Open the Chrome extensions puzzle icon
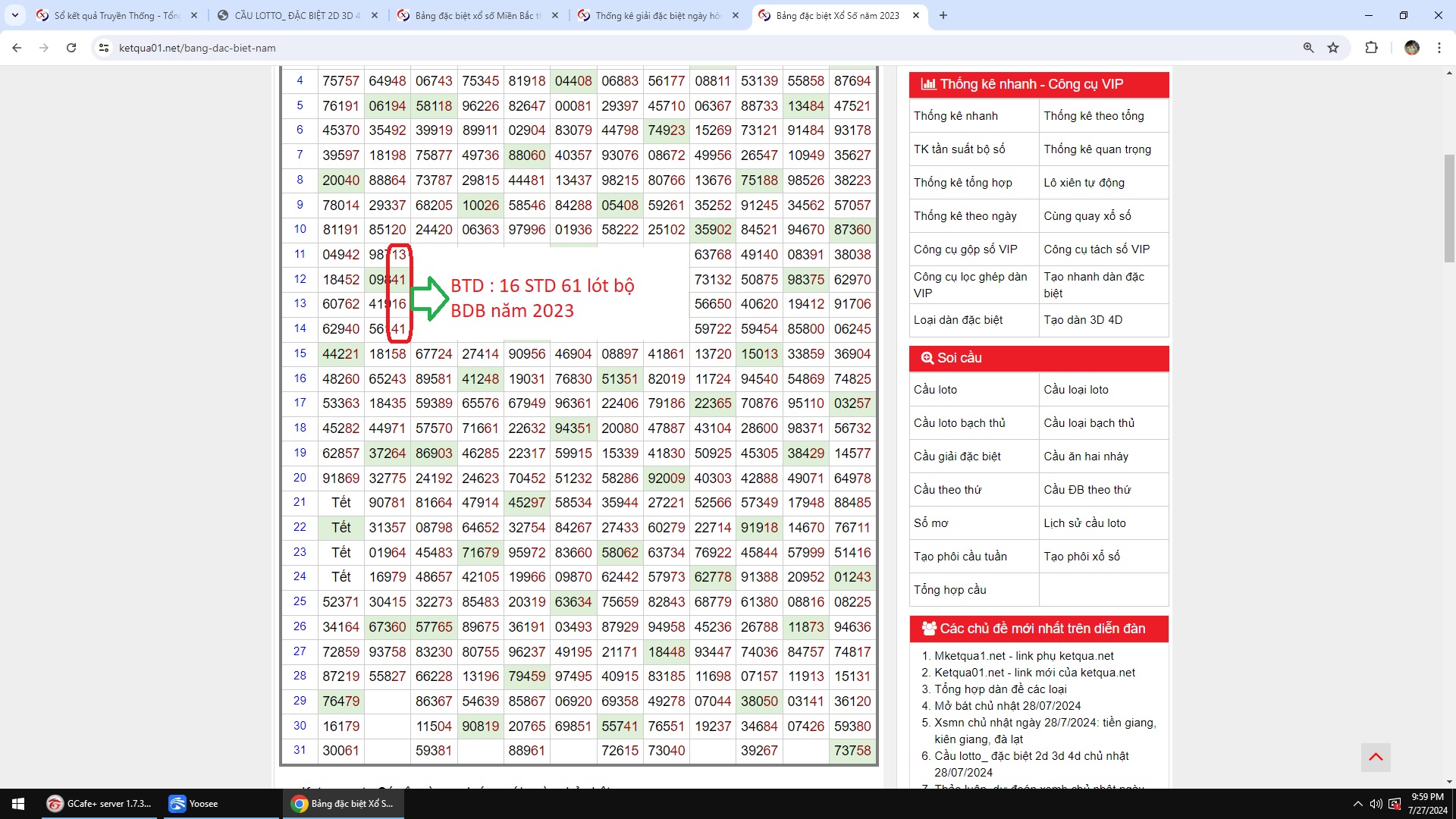Viewport: 1456px width, 819px height. 1371,48
